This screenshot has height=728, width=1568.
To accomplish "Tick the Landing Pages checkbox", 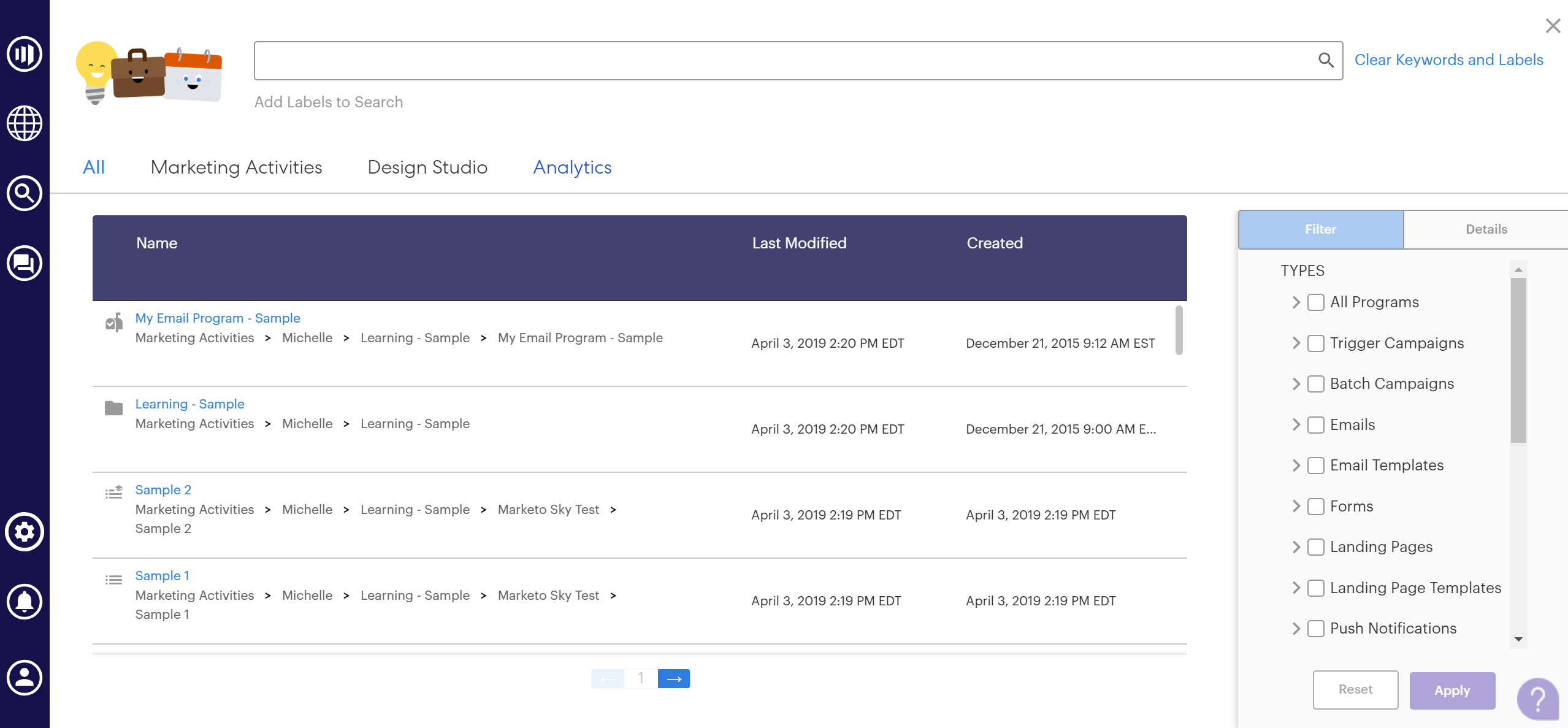I will point(1315,547).
